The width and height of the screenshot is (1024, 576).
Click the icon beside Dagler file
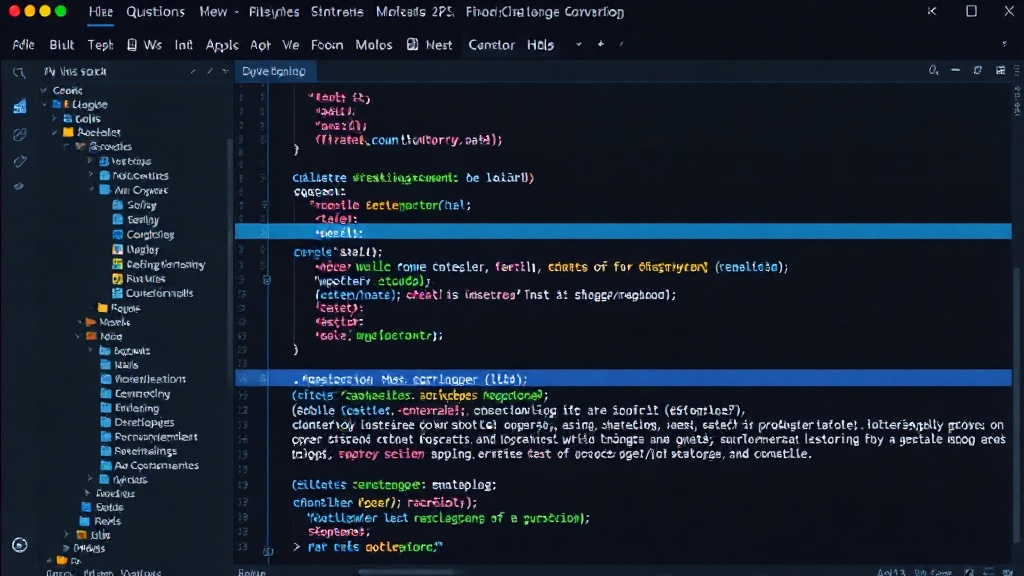(118, 249)
